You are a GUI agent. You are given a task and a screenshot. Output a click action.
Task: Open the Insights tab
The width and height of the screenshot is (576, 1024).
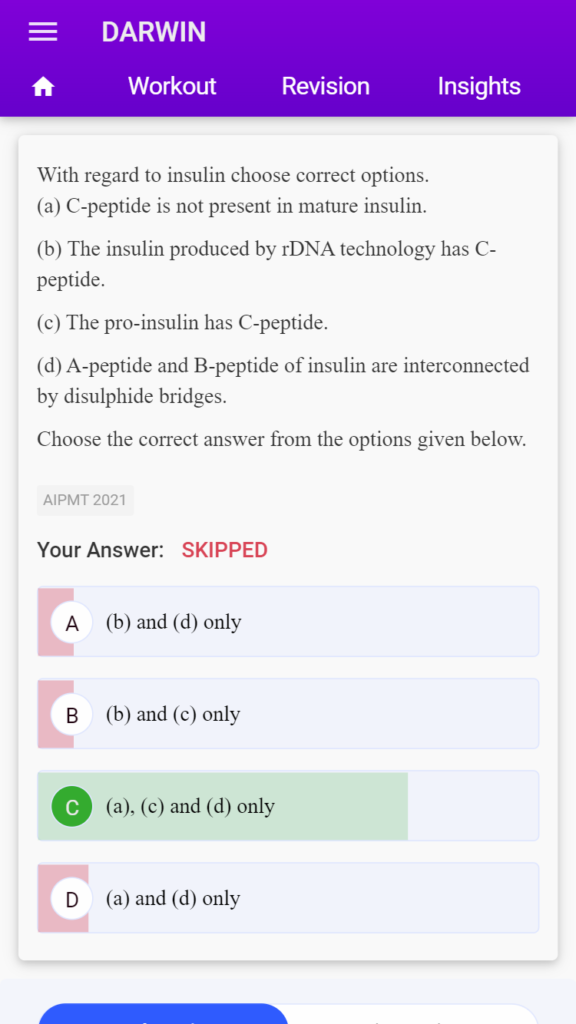pyautogui.click(x=479, y=86)
